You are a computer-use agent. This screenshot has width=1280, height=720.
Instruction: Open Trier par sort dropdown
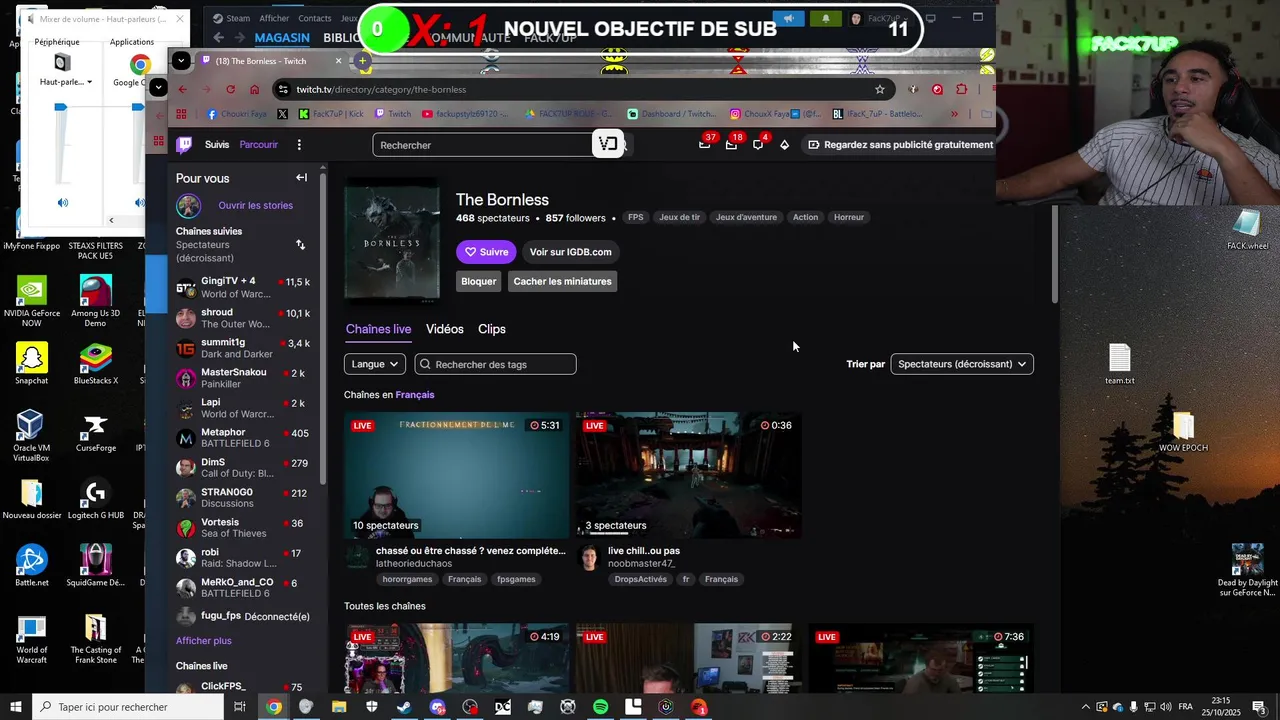[962, 364]
